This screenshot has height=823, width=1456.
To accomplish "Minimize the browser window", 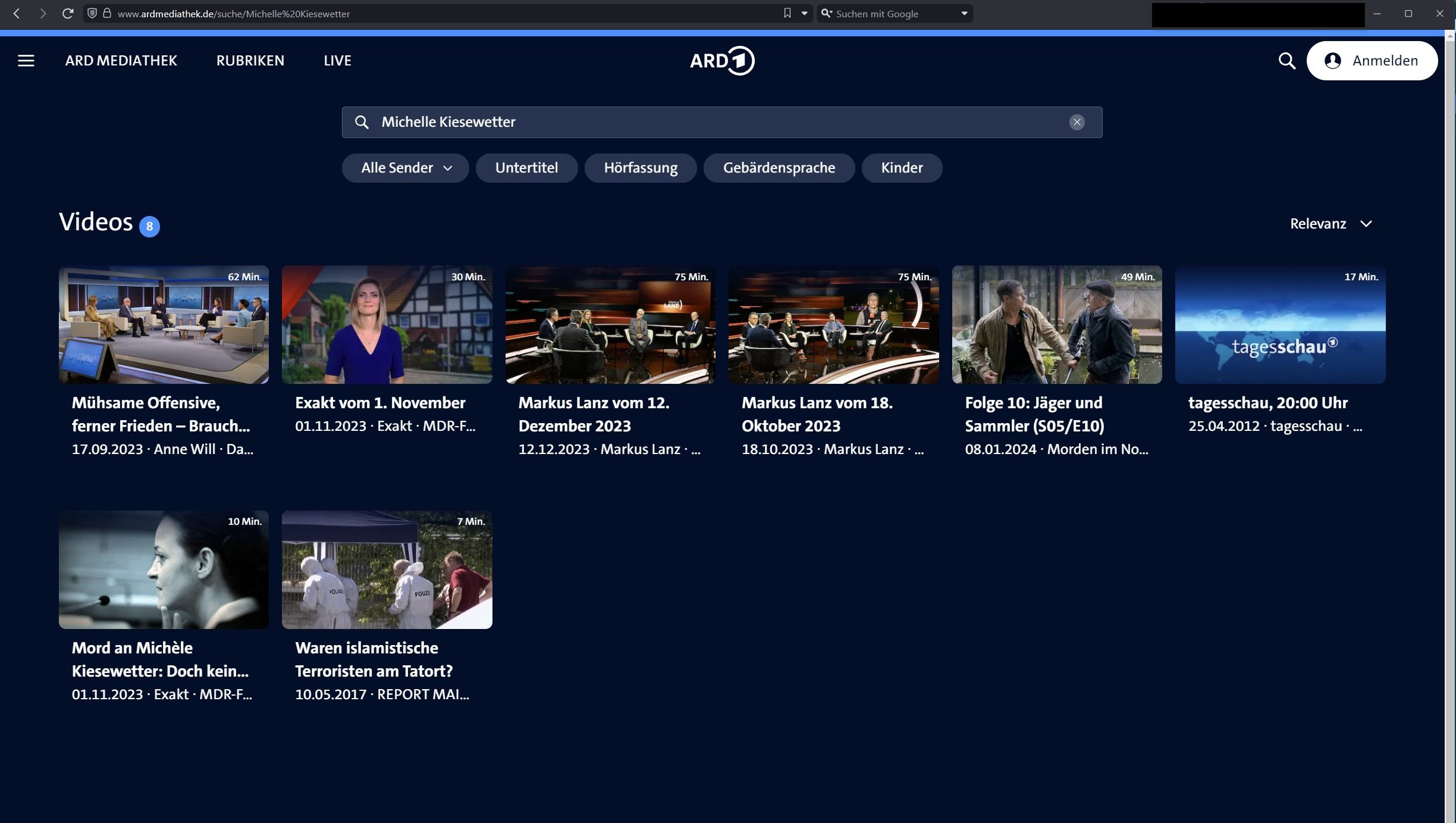I will pyautogui.click(x=1377, y=13).
